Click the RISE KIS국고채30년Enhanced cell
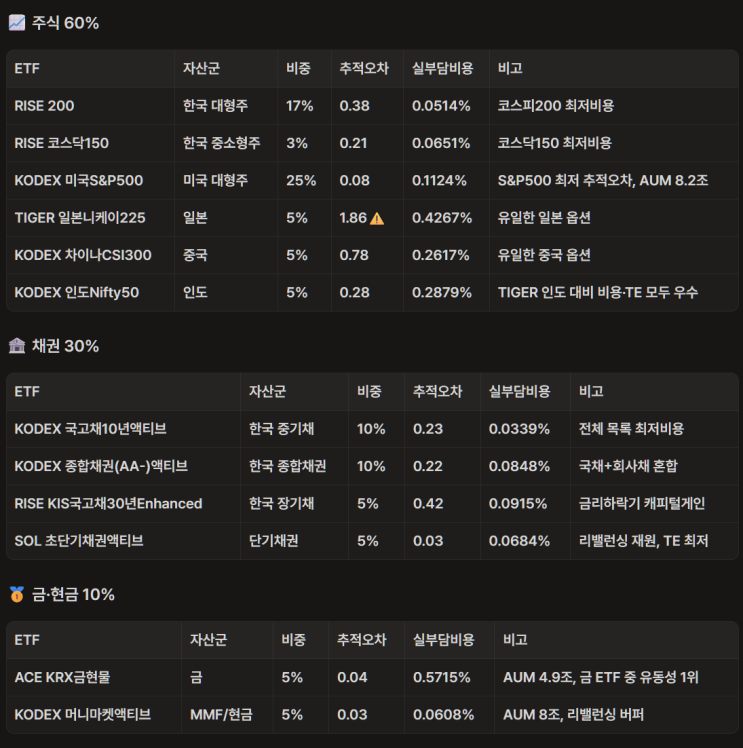 coord(108,503)
